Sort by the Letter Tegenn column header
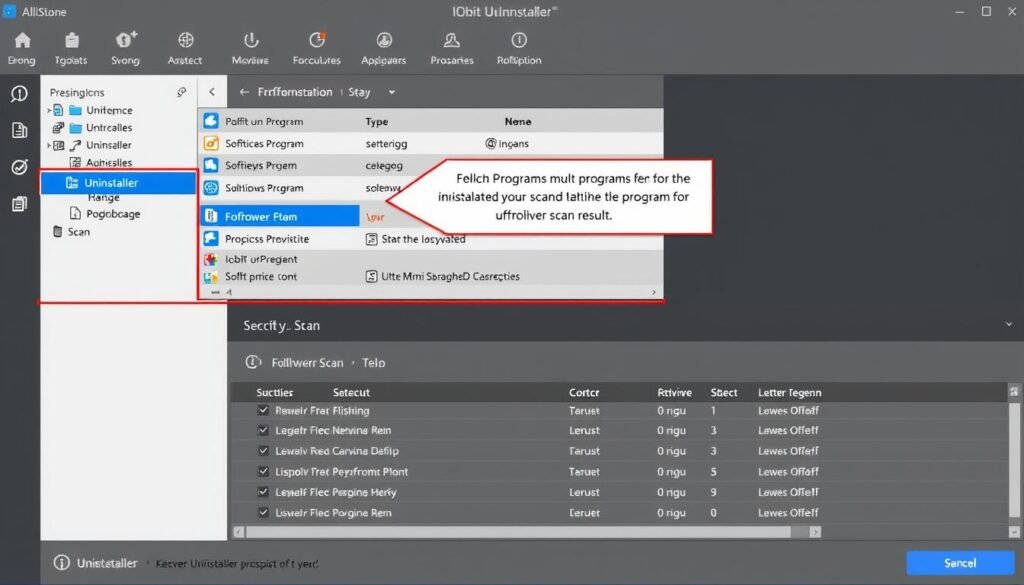Screen dimensions: 1024x585 pyautogui.click(x=790, y=392)
